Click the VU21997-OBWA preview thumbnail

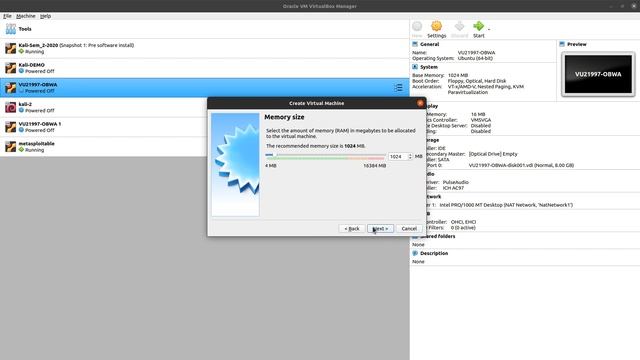598,74
